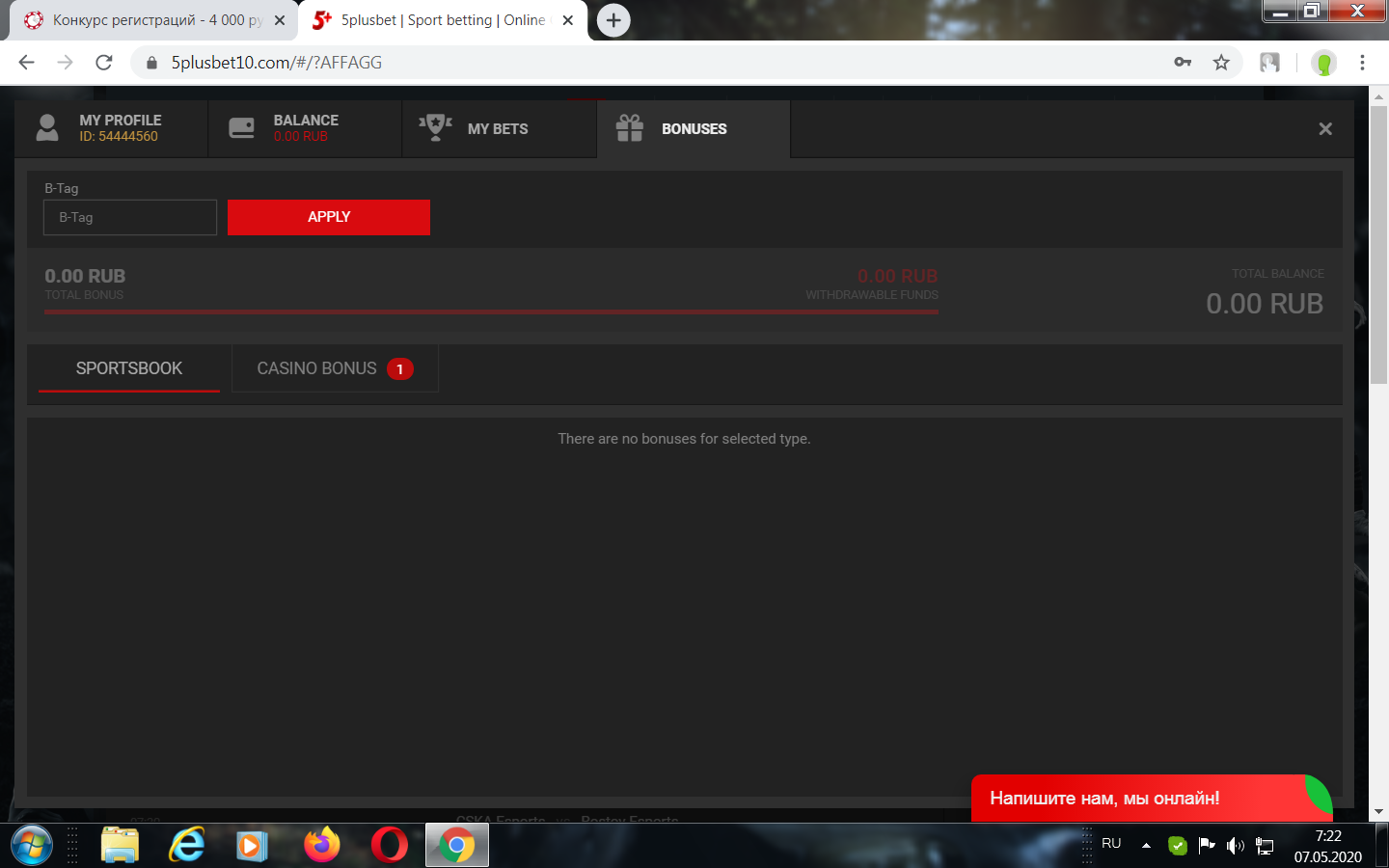Show hidden system tray icons
1389x868 pixels.
[1146, 846]
